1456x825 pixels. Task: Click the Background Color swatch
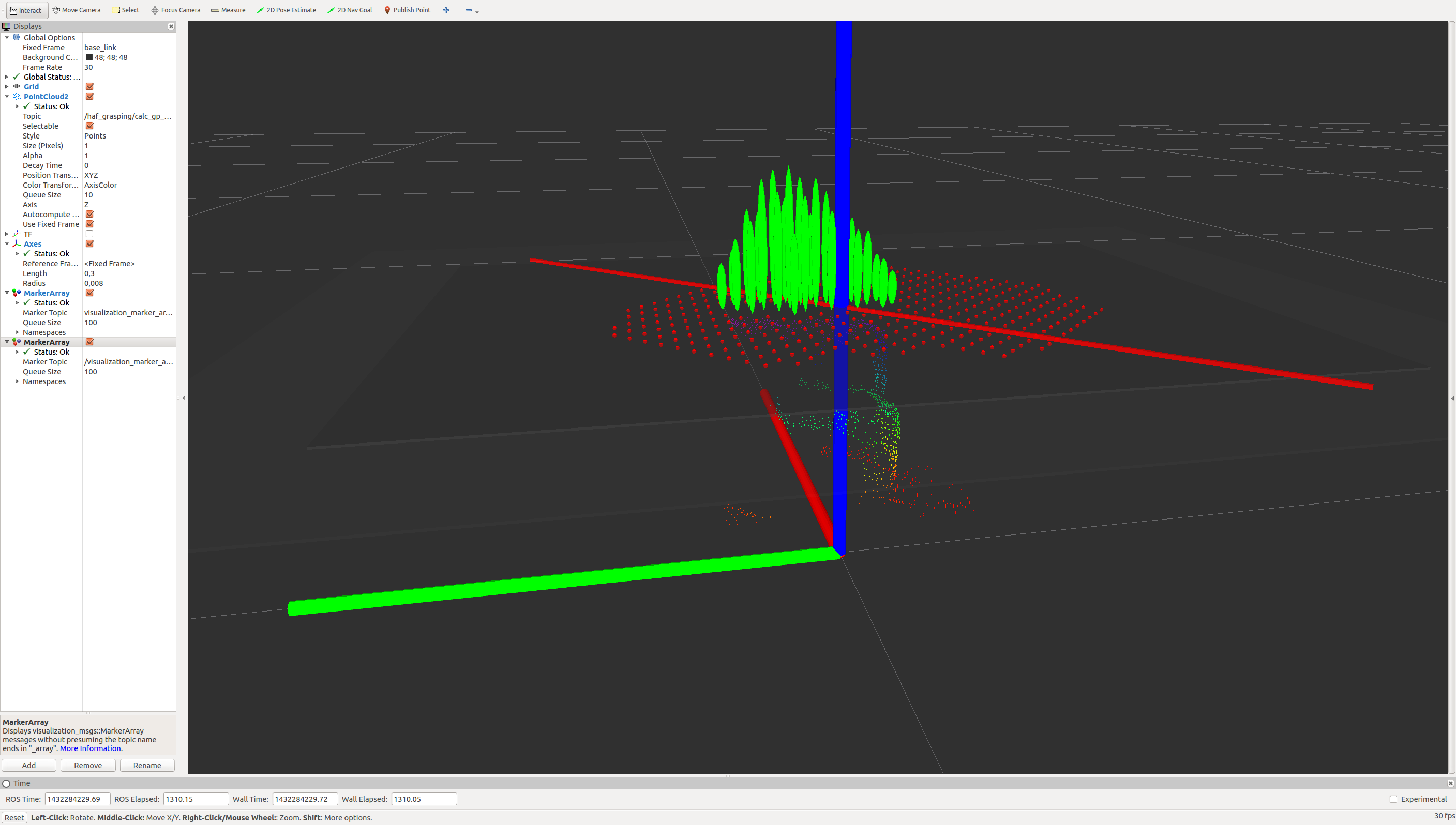coord(89,57)
